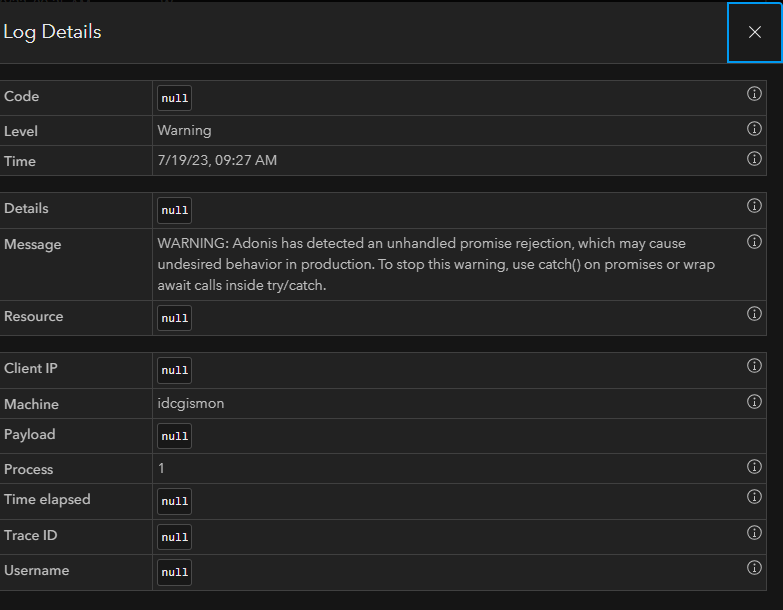Click the Warning level value
783x610 pixels.
tap(184, 131)
